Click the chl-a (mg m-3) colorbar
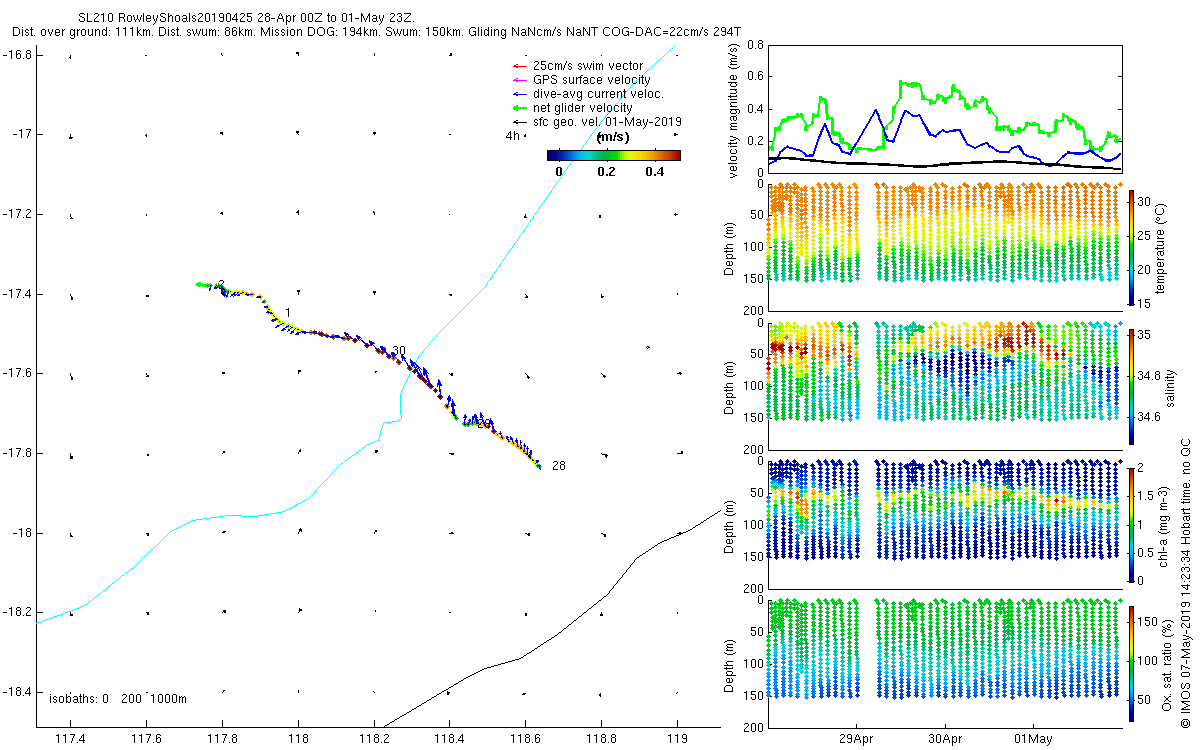 [x=1132, y=524]
